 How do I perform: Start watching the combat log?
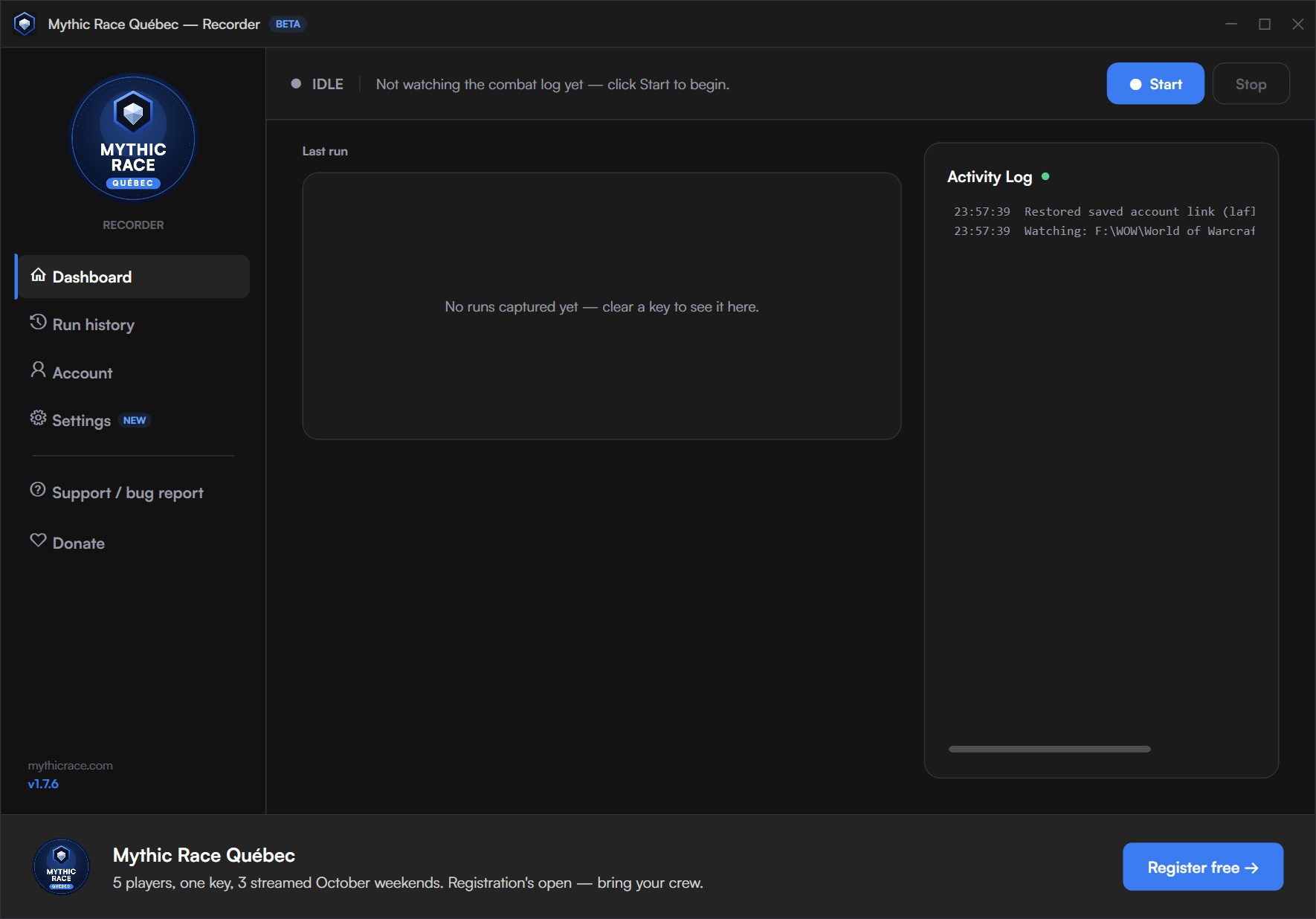(1155, 84)
